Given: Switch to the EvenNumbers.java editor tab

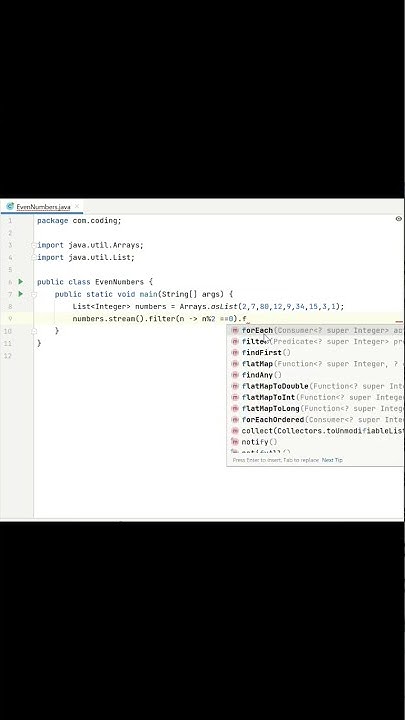Looking at the screenshot, I should 43,207.
